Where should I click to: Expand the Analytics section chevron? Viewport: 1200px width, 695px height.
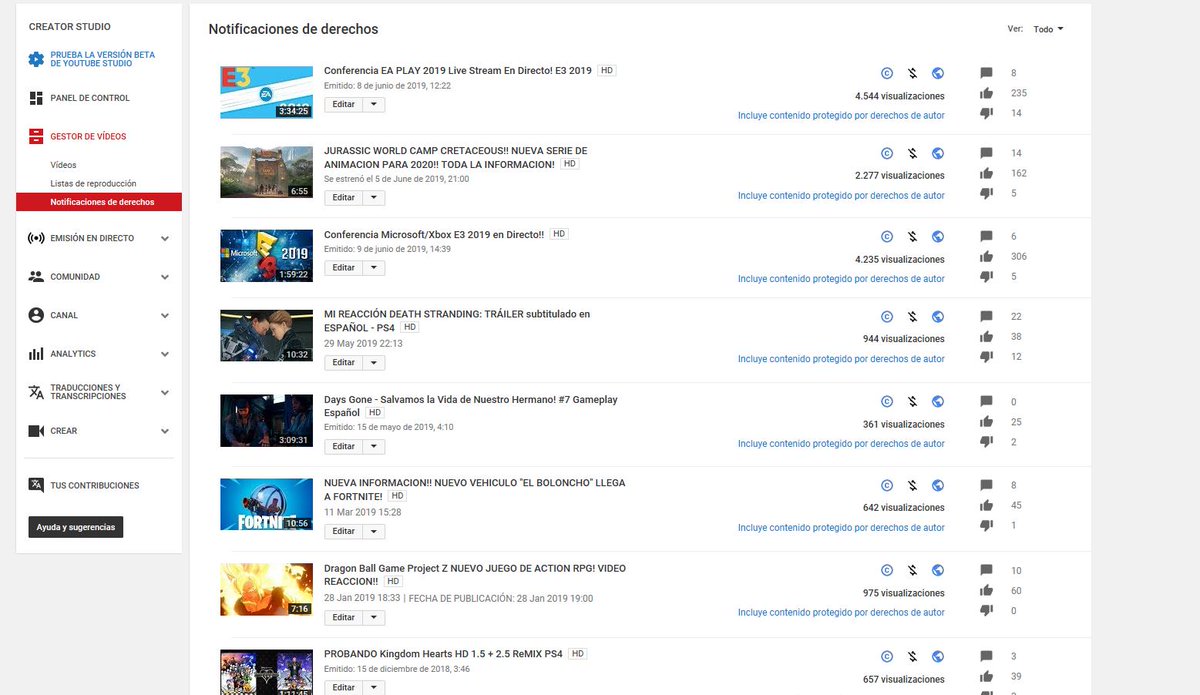[165, 354]
